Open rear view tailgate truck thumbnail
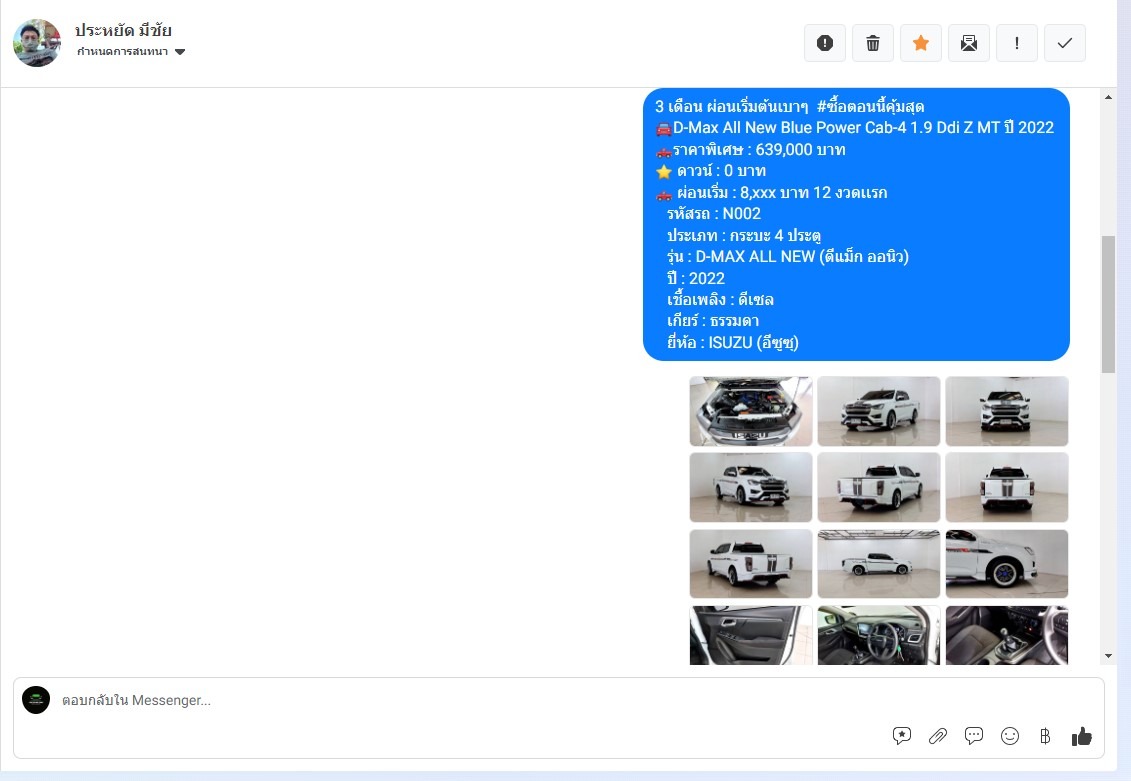1131x781 pixels. 1007,487
